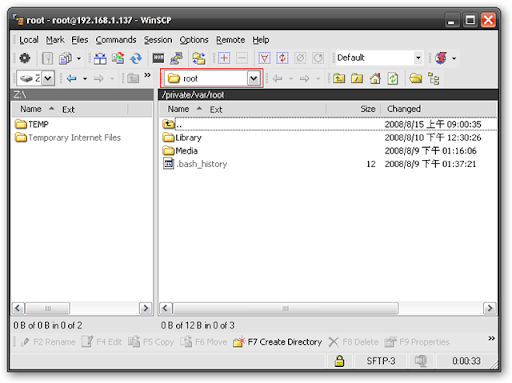The width and height of the screenshot is (512, 383).
Task: Click the Z:\ local path bar
Action: pyautogui.click(x=82, y=95)
